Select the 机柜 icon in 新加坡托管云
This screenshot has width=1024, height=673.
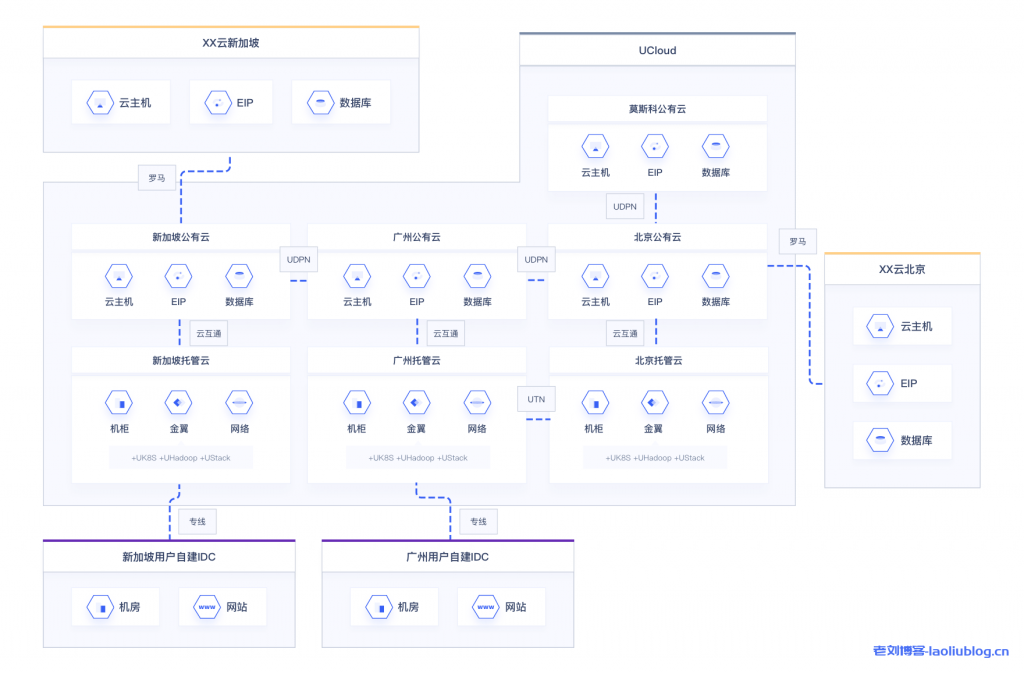pyautogui.click(x=119, y=403)
